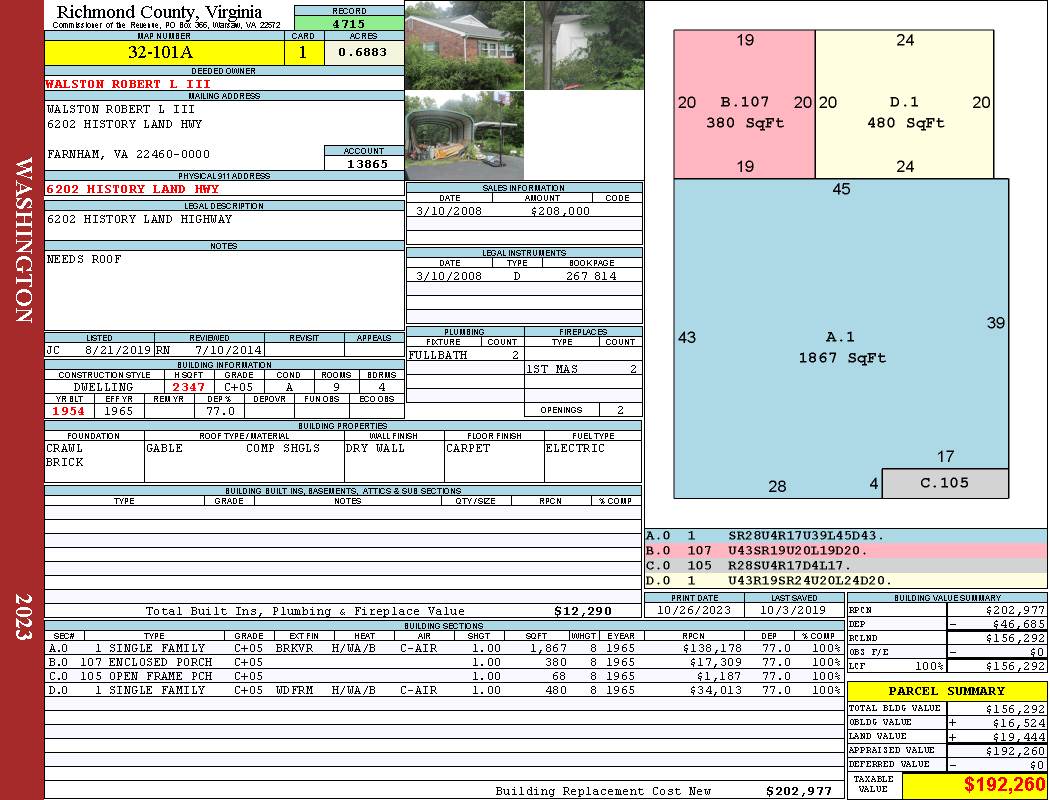Viewport: 1050px width, 800px height.
Task: Click C.0 OPEN FRAME PCH section row
Action: (443, 676)
